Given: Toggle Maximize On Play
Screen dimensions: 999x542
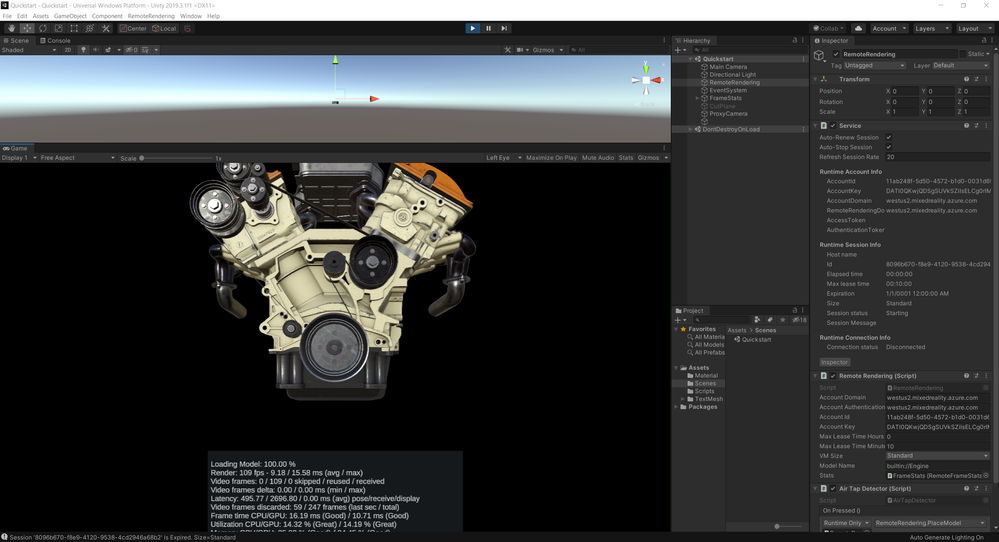Looking at the screenshot, I should point(551,158).
